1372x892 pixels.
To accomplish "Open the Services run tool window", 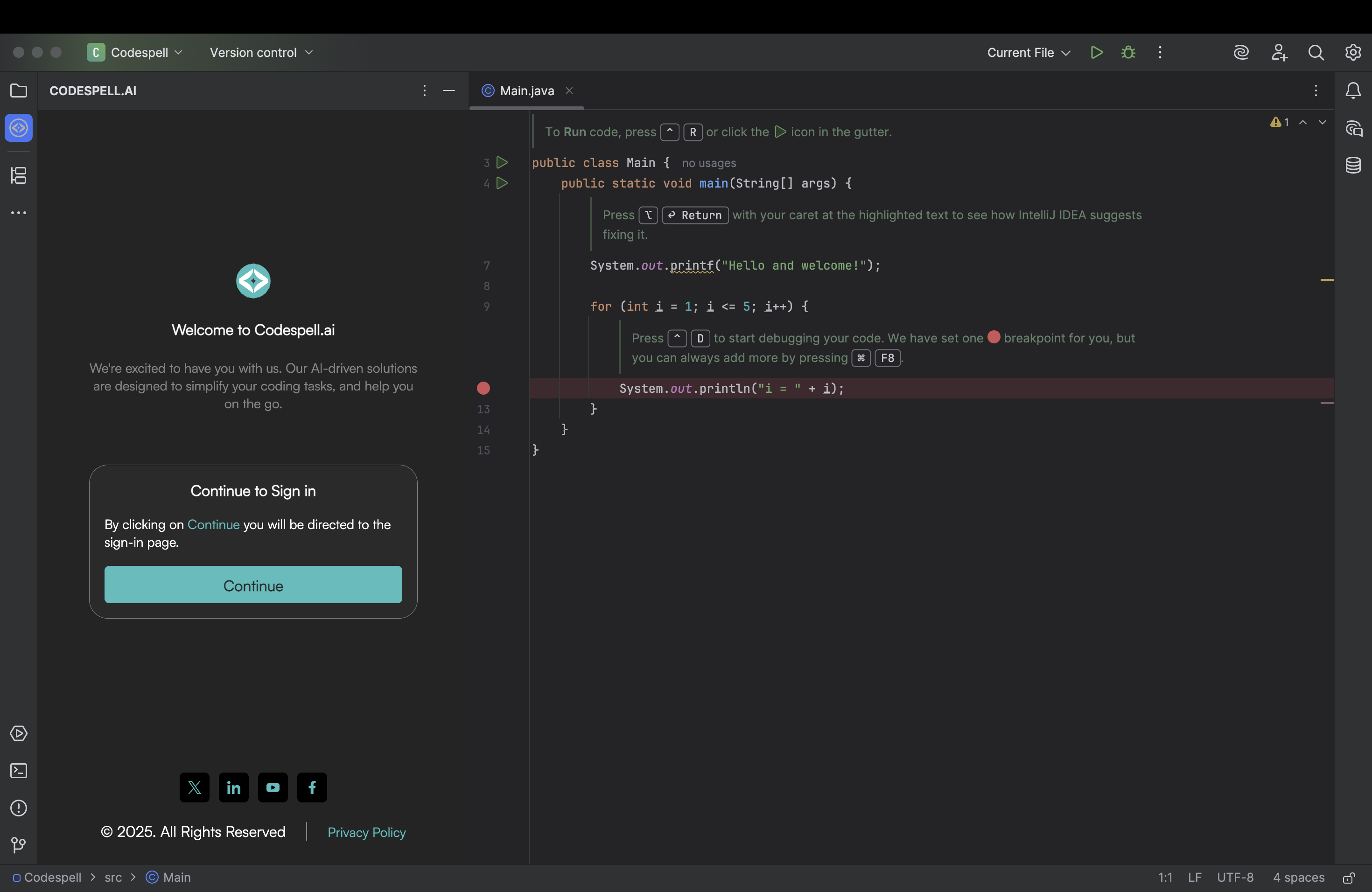I will click(19, 733).
